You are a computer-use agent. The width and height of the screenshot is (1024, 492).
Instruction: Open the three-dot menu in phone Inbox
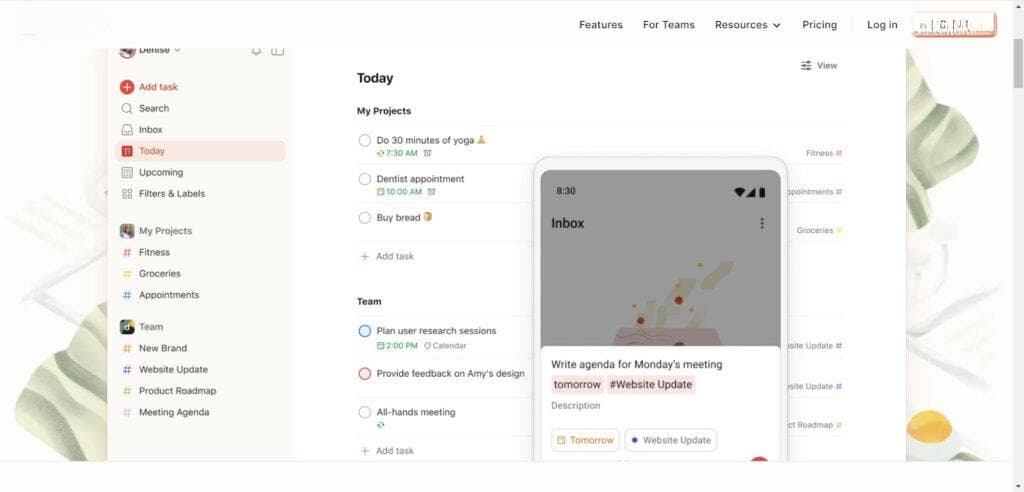(761, 223)
